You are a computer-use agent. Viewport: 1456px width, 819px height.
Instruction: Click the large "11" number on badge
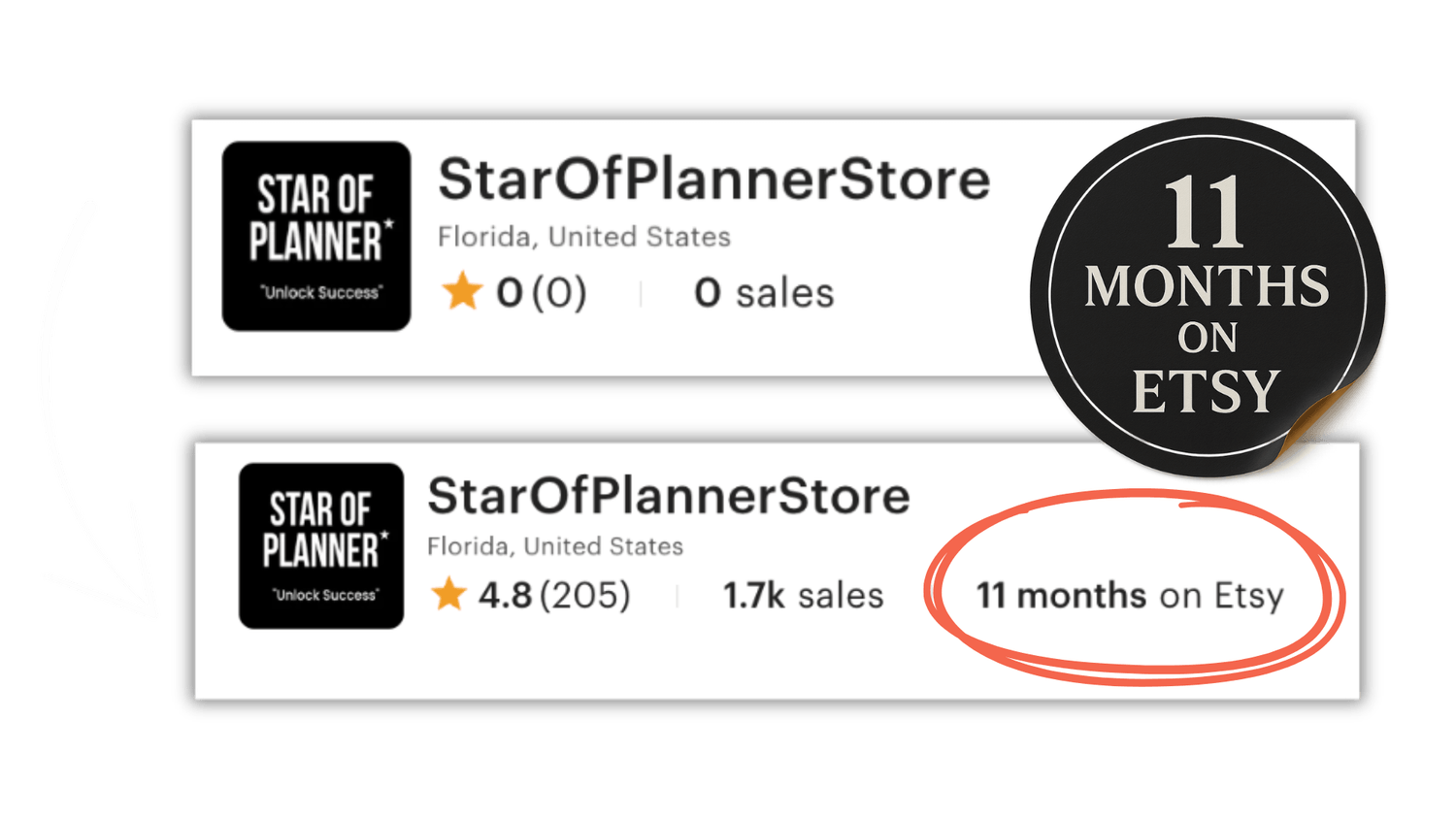pos(1204,213)
